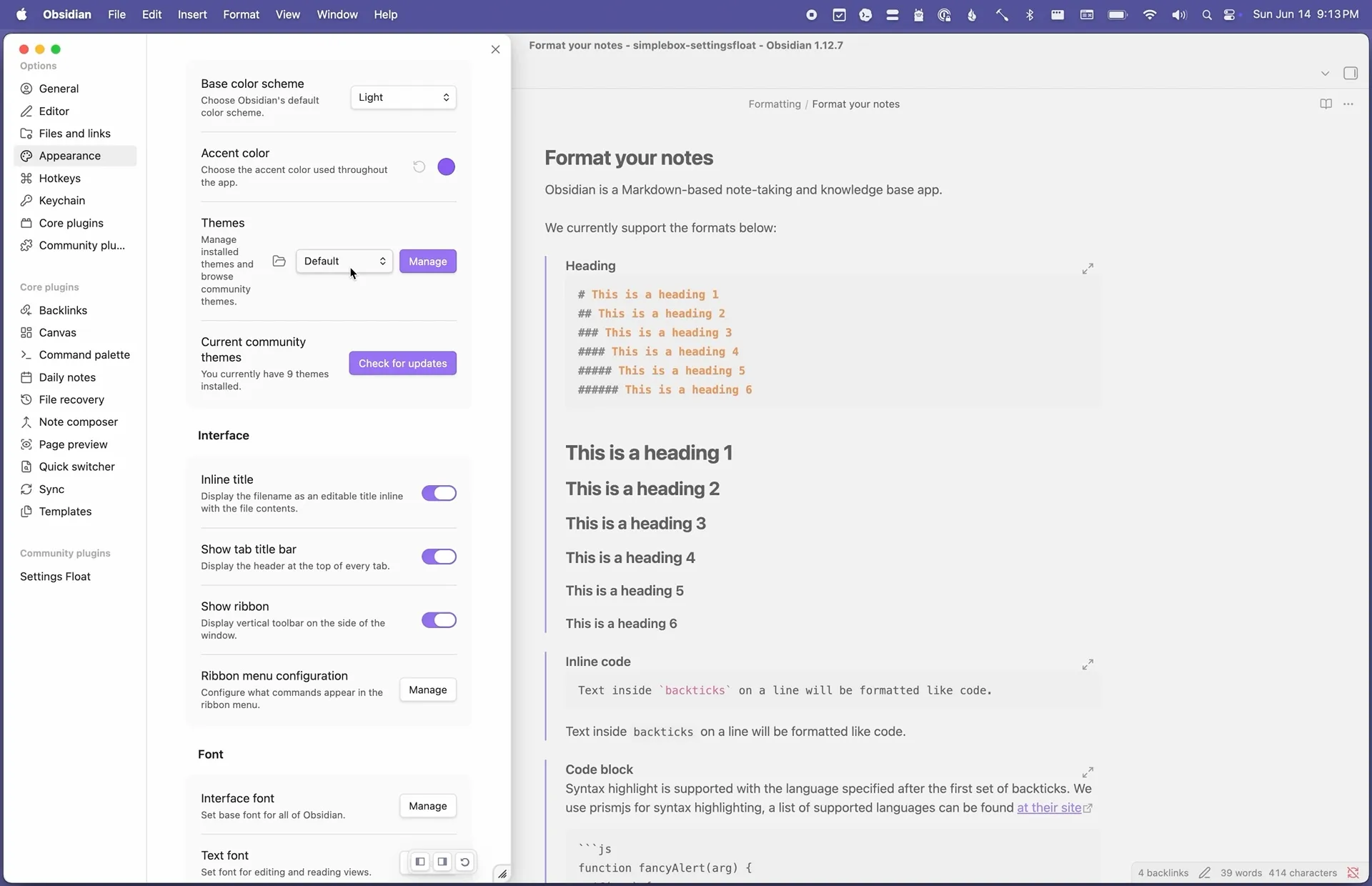Open Note composer settings
The image size is (1372, 886).
[75, 422]
